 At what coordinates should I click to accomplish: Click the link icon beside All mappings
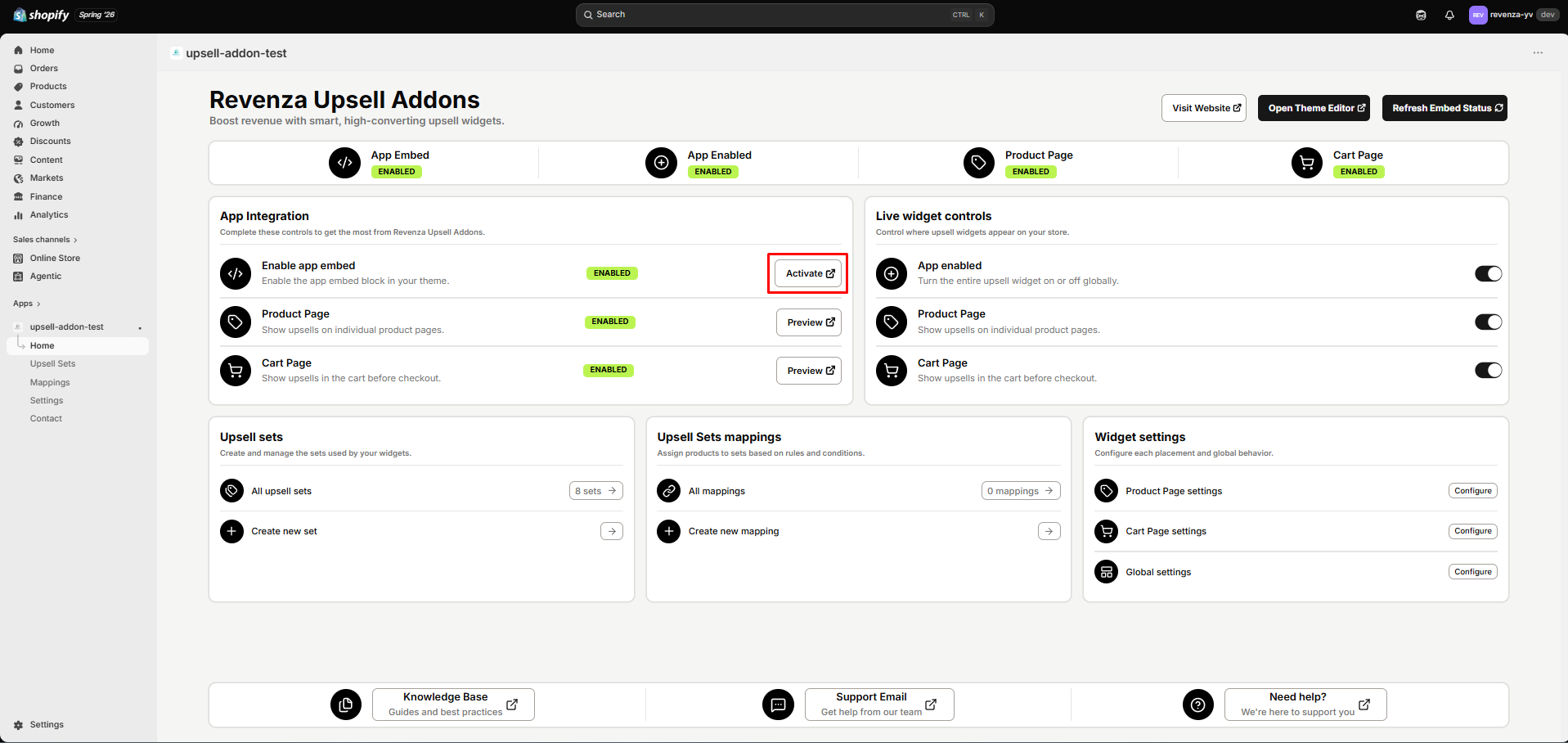coord(669,491)
